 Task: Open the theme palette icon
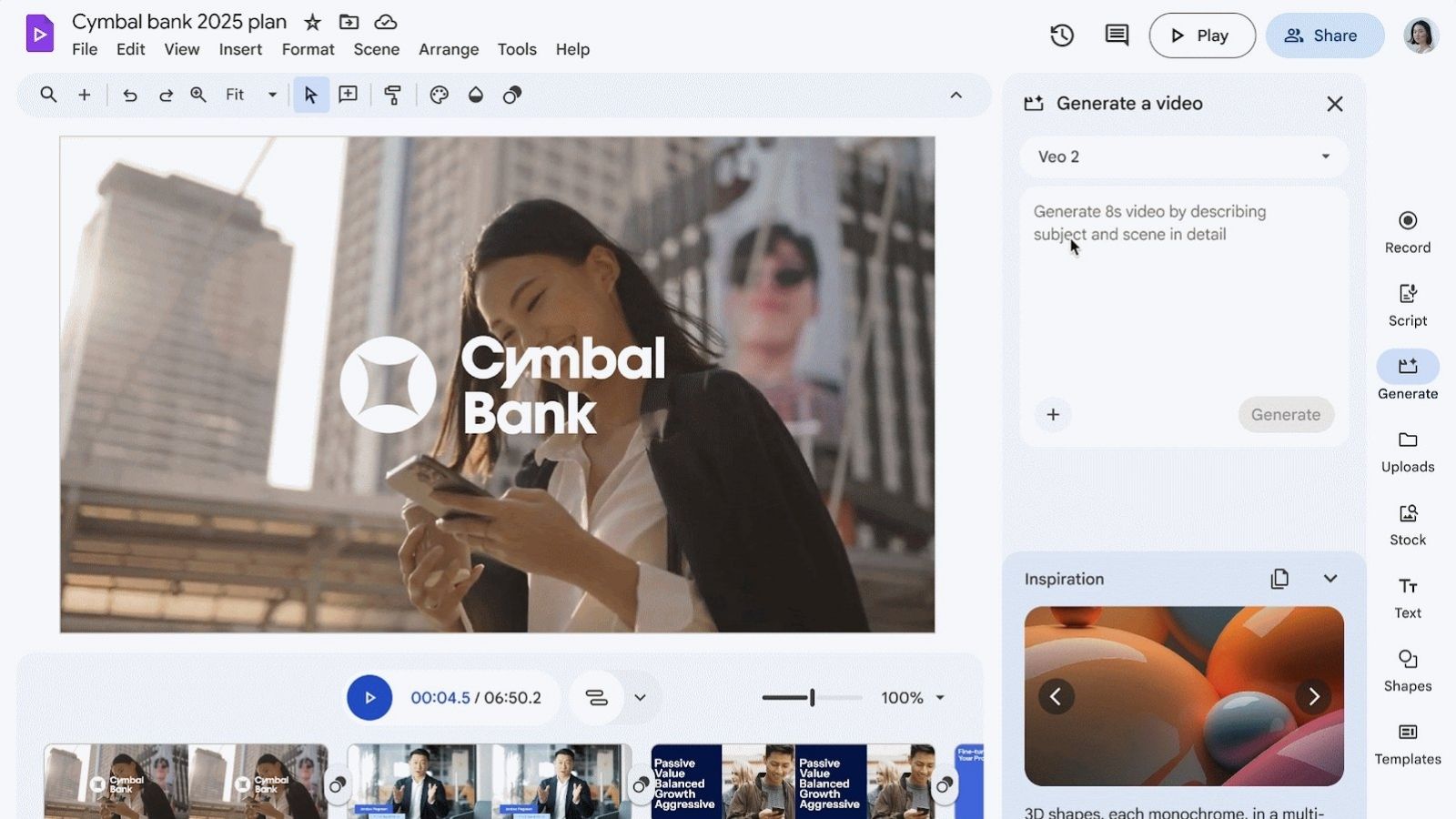440,95
